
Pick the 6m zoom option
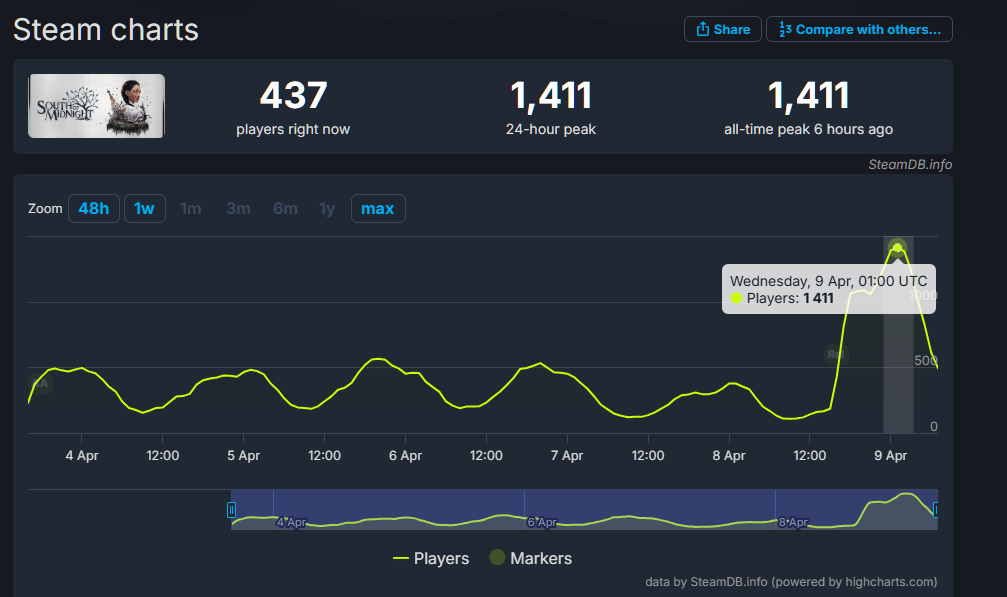pos(285,208)
